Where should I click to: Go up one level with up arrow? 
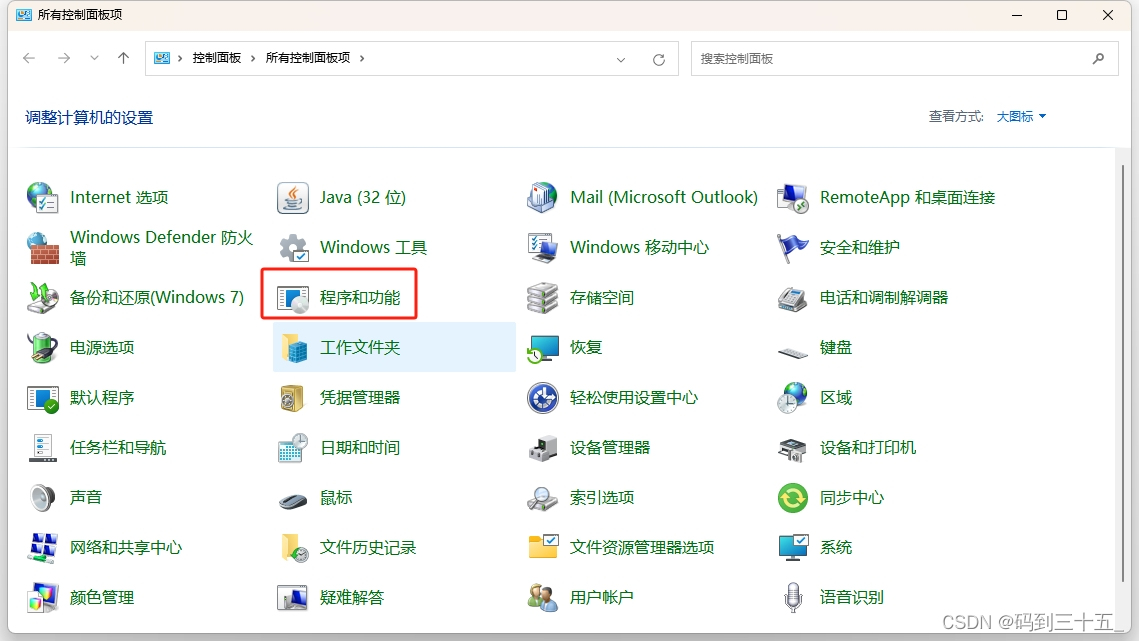123,58
